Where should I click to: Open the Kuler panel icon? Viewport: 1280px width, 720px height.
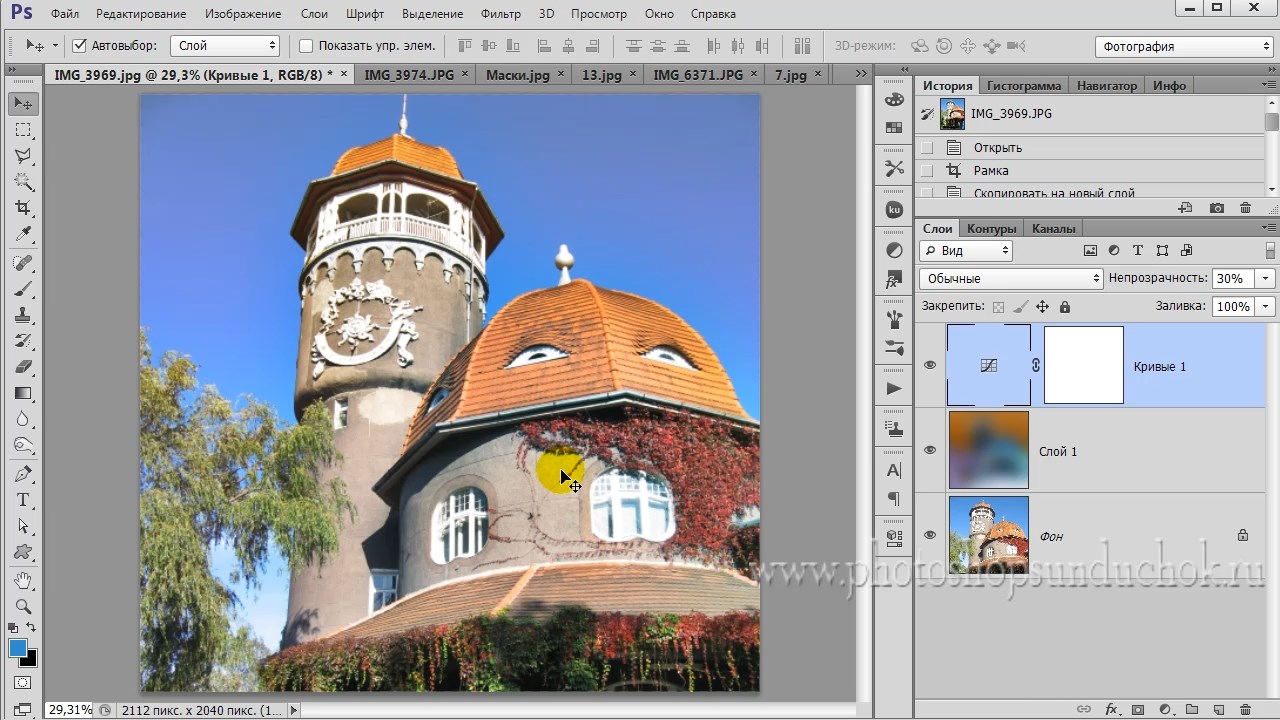pos(894,210)
